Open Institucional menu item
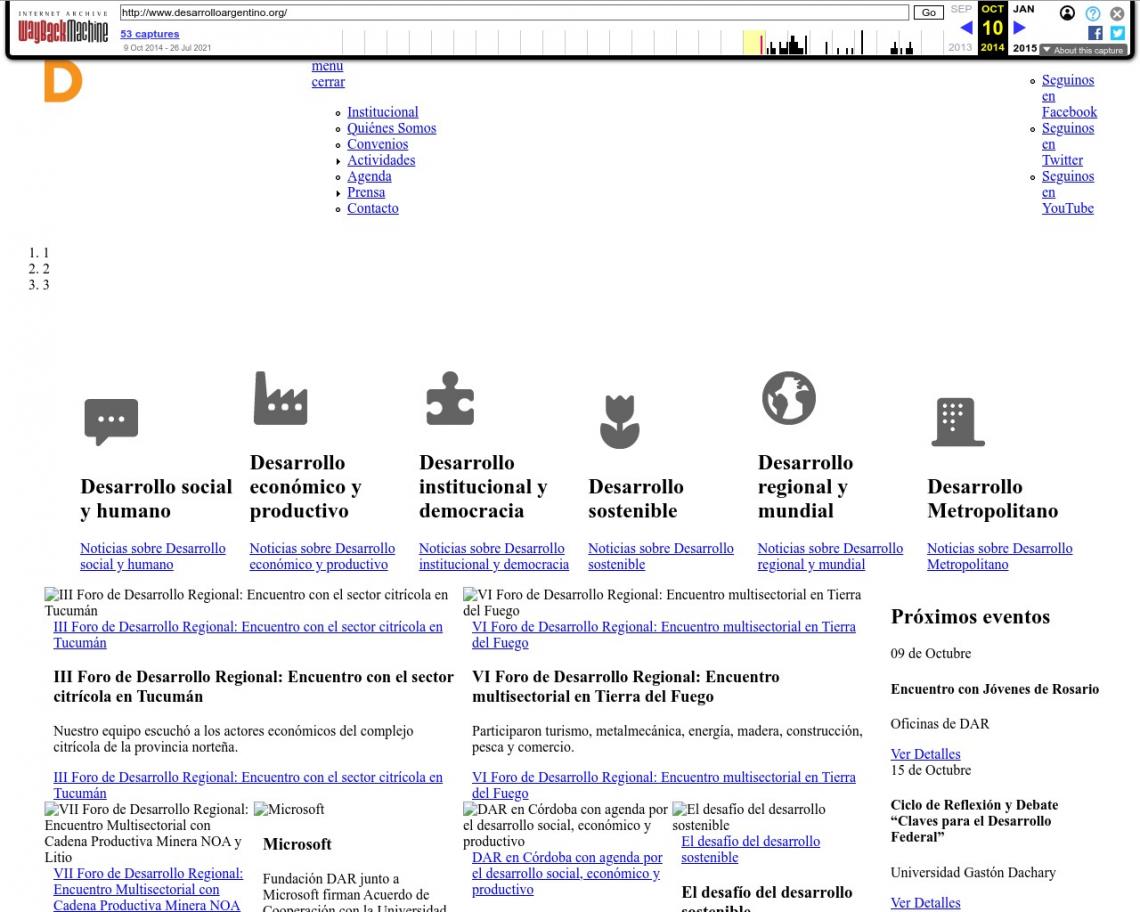Image resolution: width=1140 pixels, height=912 pixels. click(382, 112)
